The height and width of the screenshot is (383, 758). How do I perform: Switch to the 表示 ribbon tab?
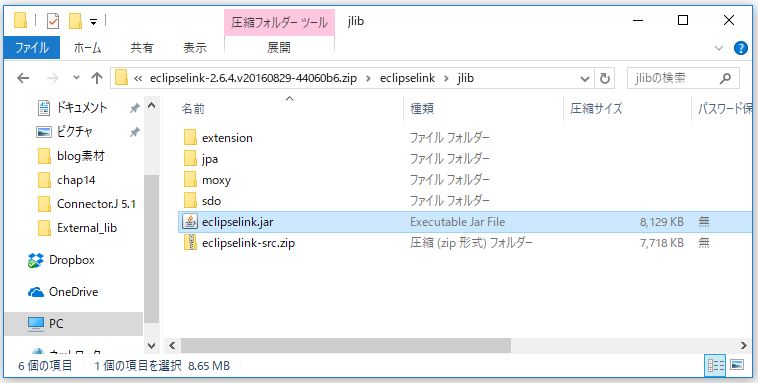pyautogui.click(x=195, y=48)
